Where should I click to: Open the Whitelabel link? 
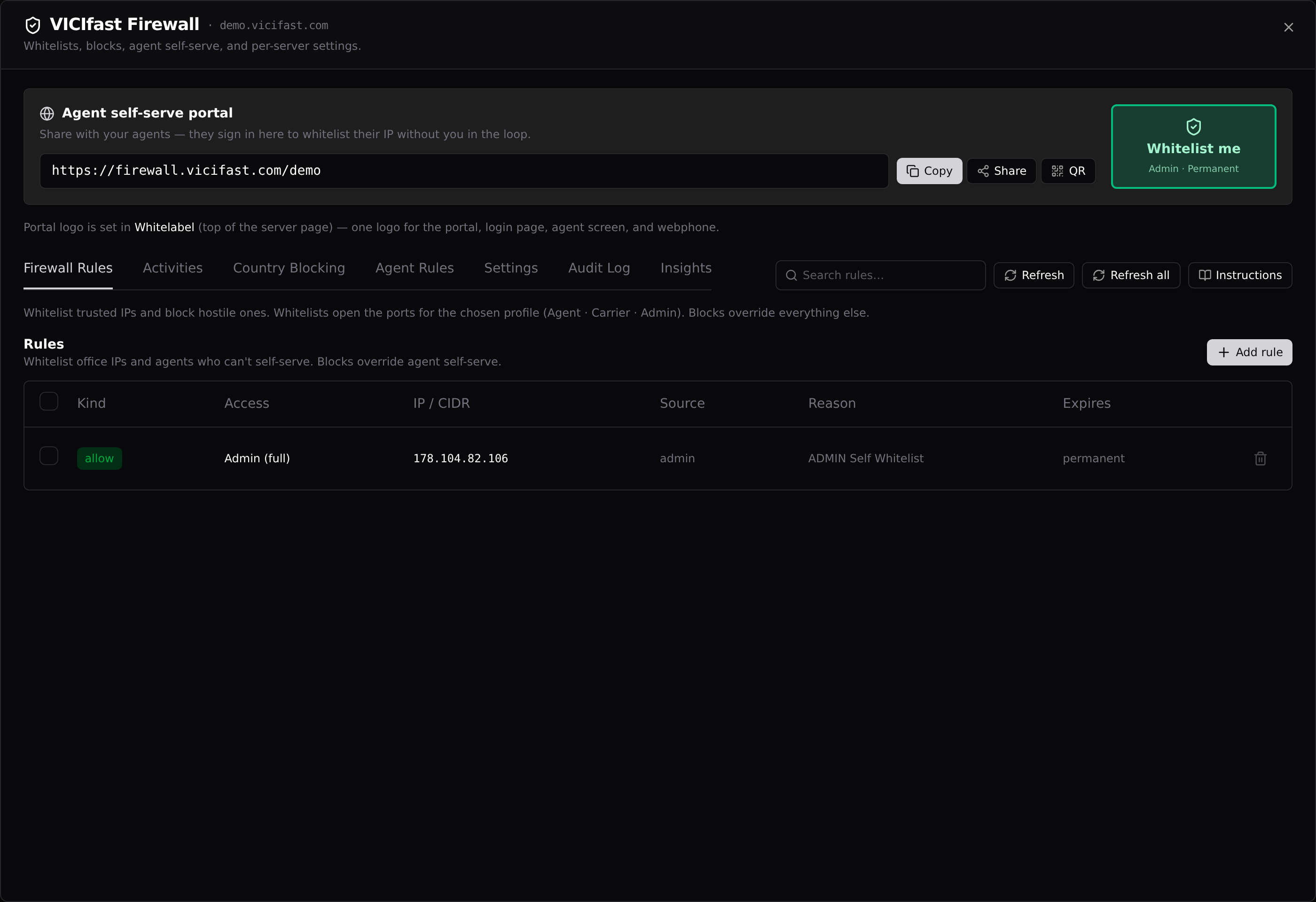tap(164, 227)
